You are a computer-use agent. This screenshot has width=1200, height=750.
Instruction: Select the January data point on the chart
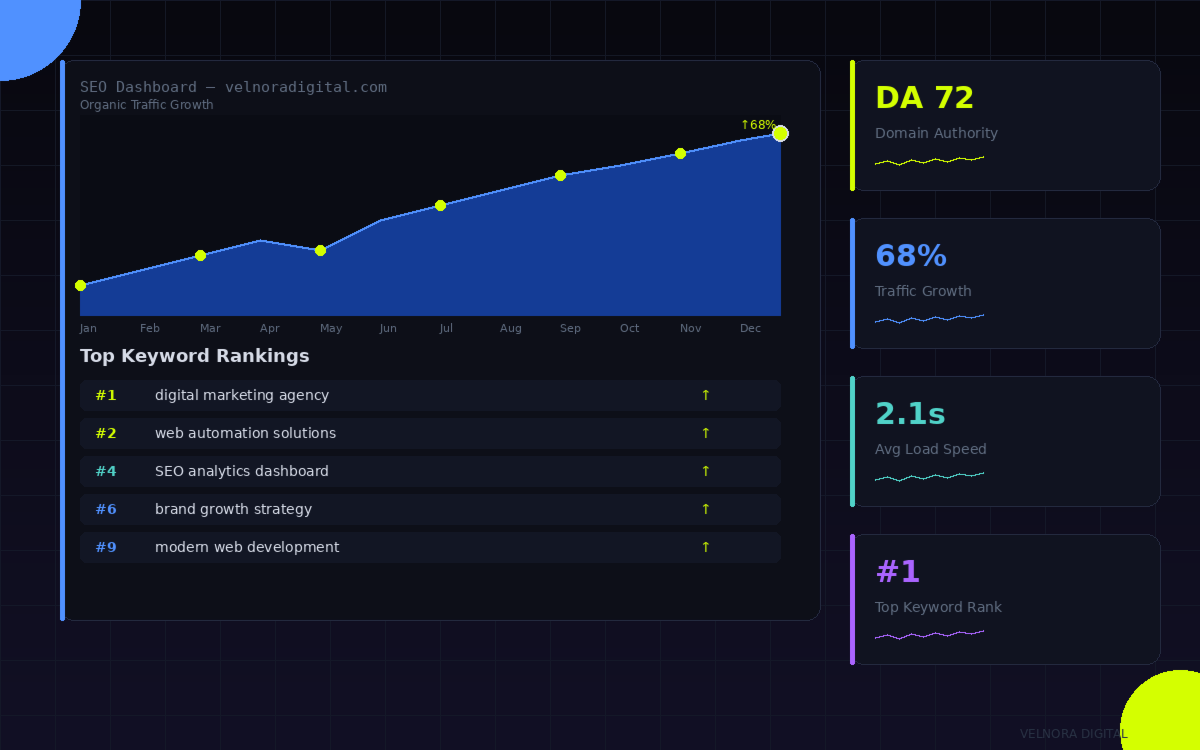point(80,285)
